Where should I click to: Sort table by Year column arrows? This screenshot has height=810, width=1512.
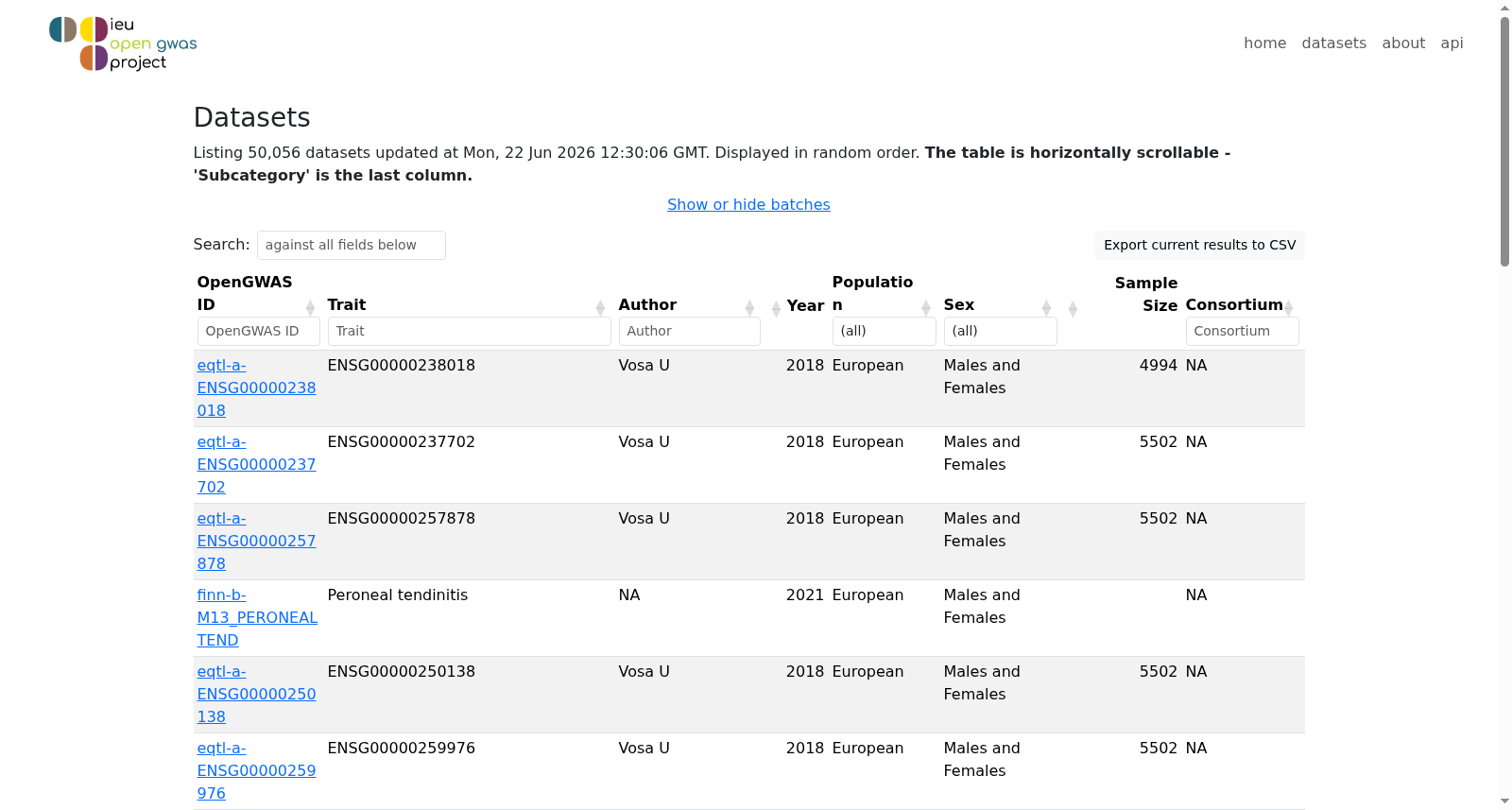pyautogui.click(x=776, y=308)
